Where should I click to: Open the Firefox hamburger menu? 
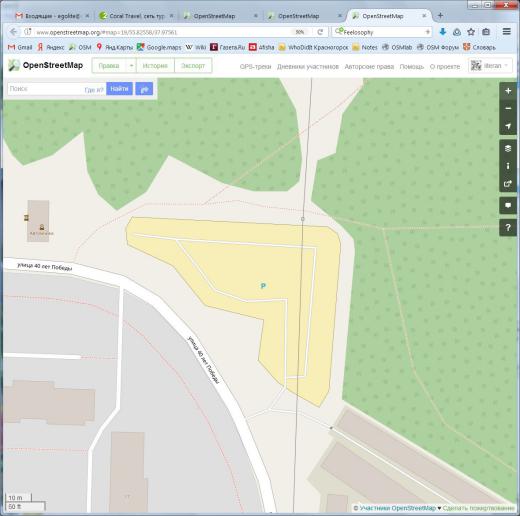pos(507,32)
